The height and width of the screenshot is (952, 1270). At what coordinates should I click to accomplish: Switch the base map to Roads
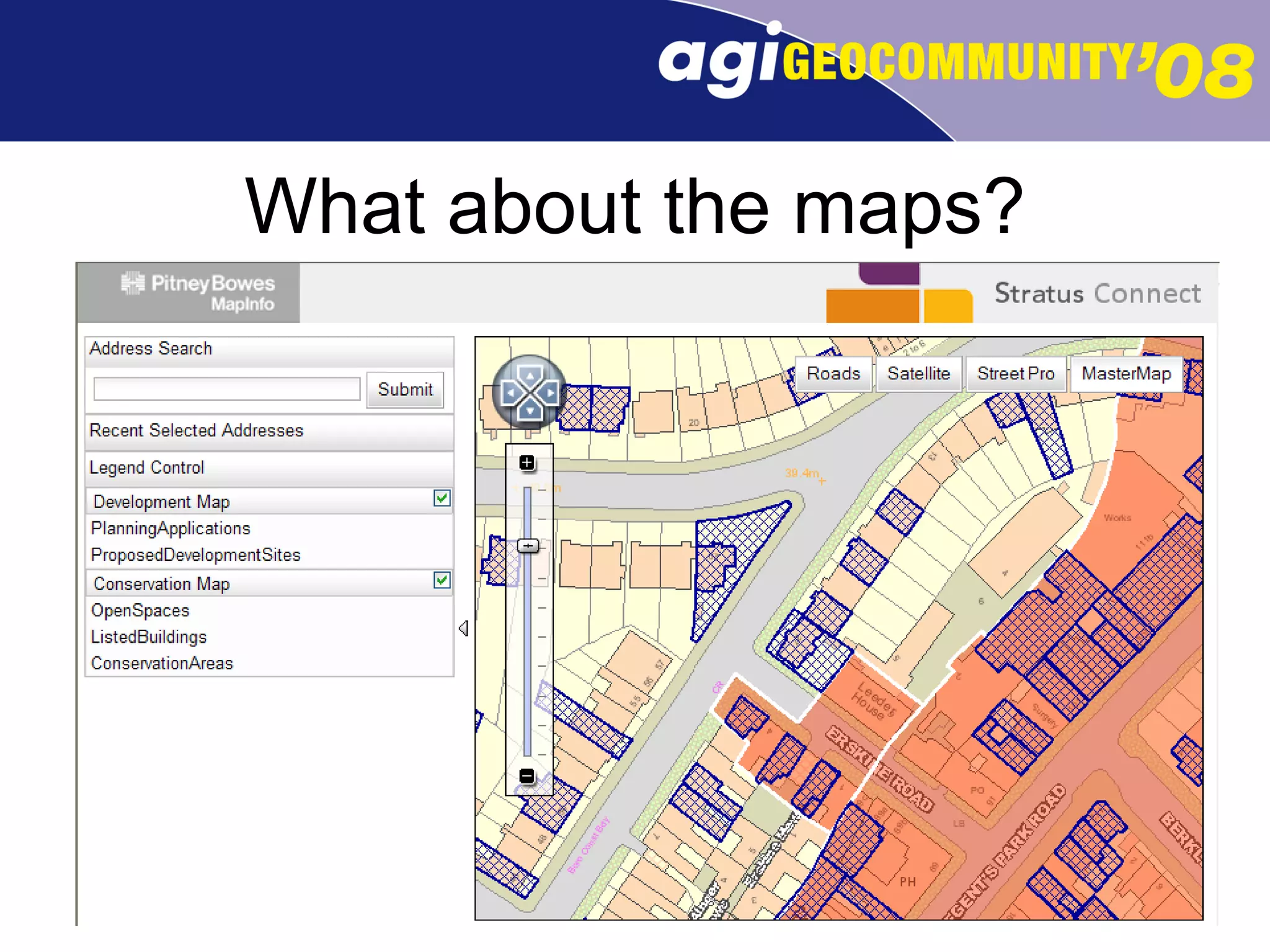[833, 374]
